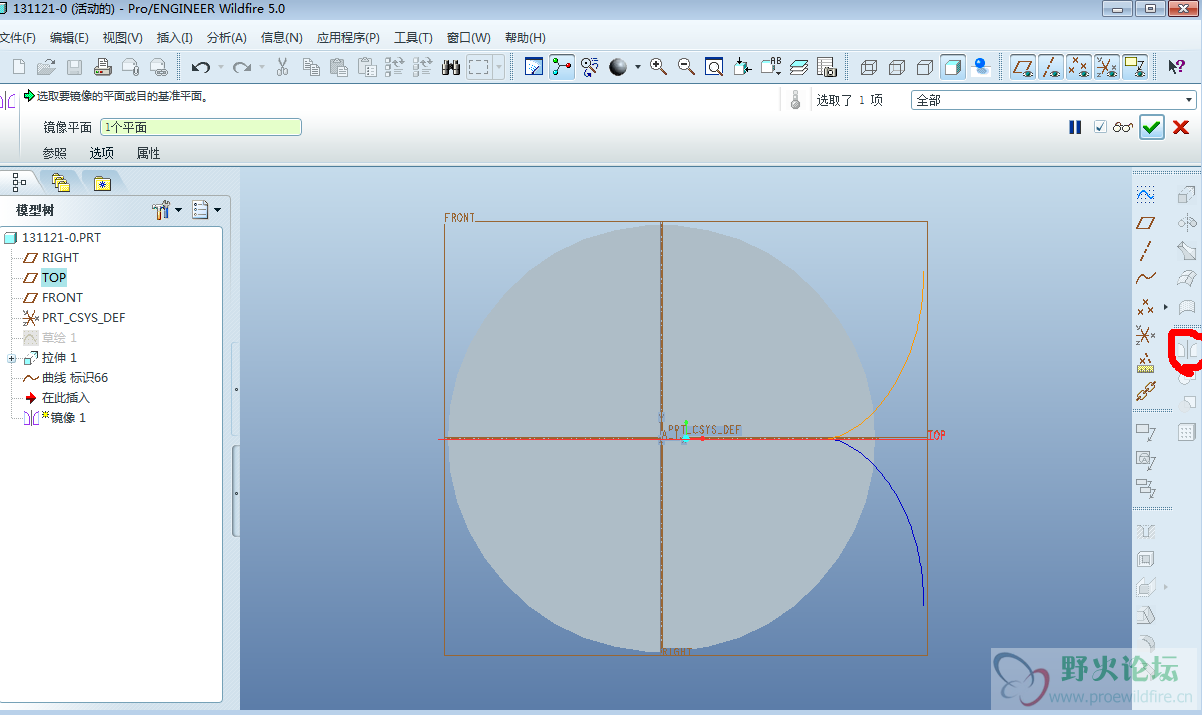Image resolution: width=1202 pixels, height=715 pixels.
Task: Click the New file icon
Action: click(x=18, y=67)
